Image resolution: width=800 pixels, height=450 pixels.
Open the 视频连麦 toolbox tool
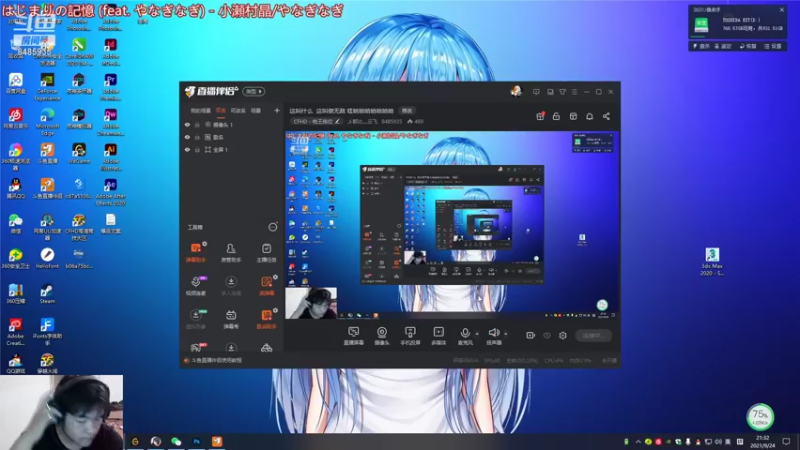pos(195,286)
